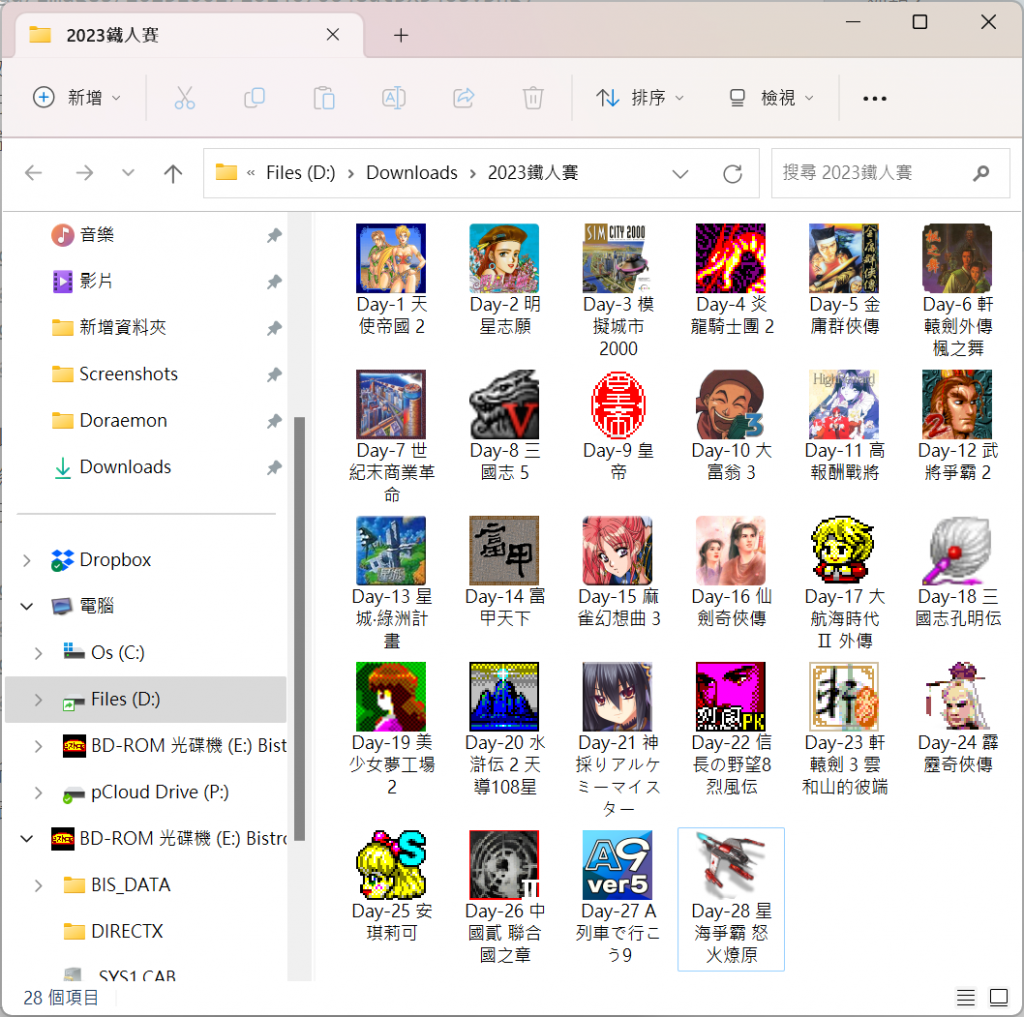Select Day-24 霹靂奇俠傳 item
The image size is (1024, 1017).
[x=957, y=718]
